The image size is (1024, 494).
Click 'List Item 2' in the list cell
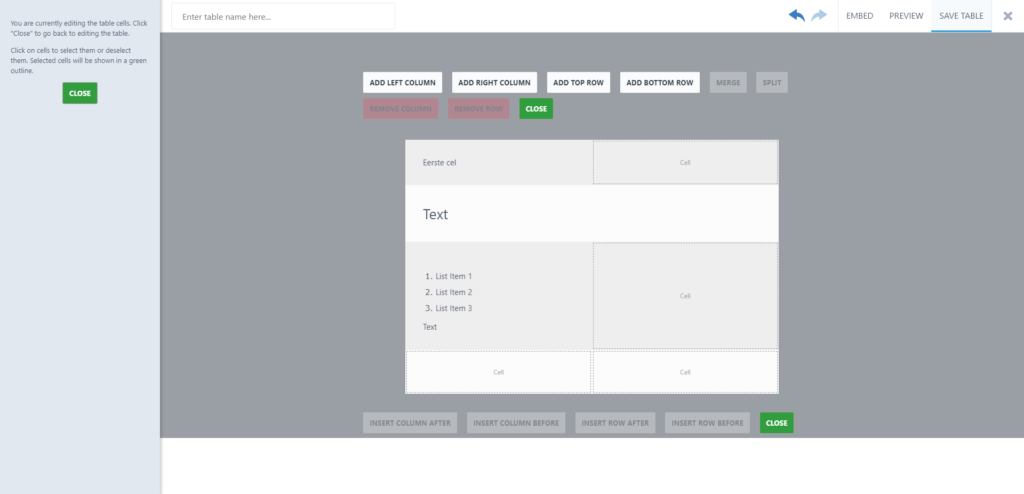[x=453, y=292]
